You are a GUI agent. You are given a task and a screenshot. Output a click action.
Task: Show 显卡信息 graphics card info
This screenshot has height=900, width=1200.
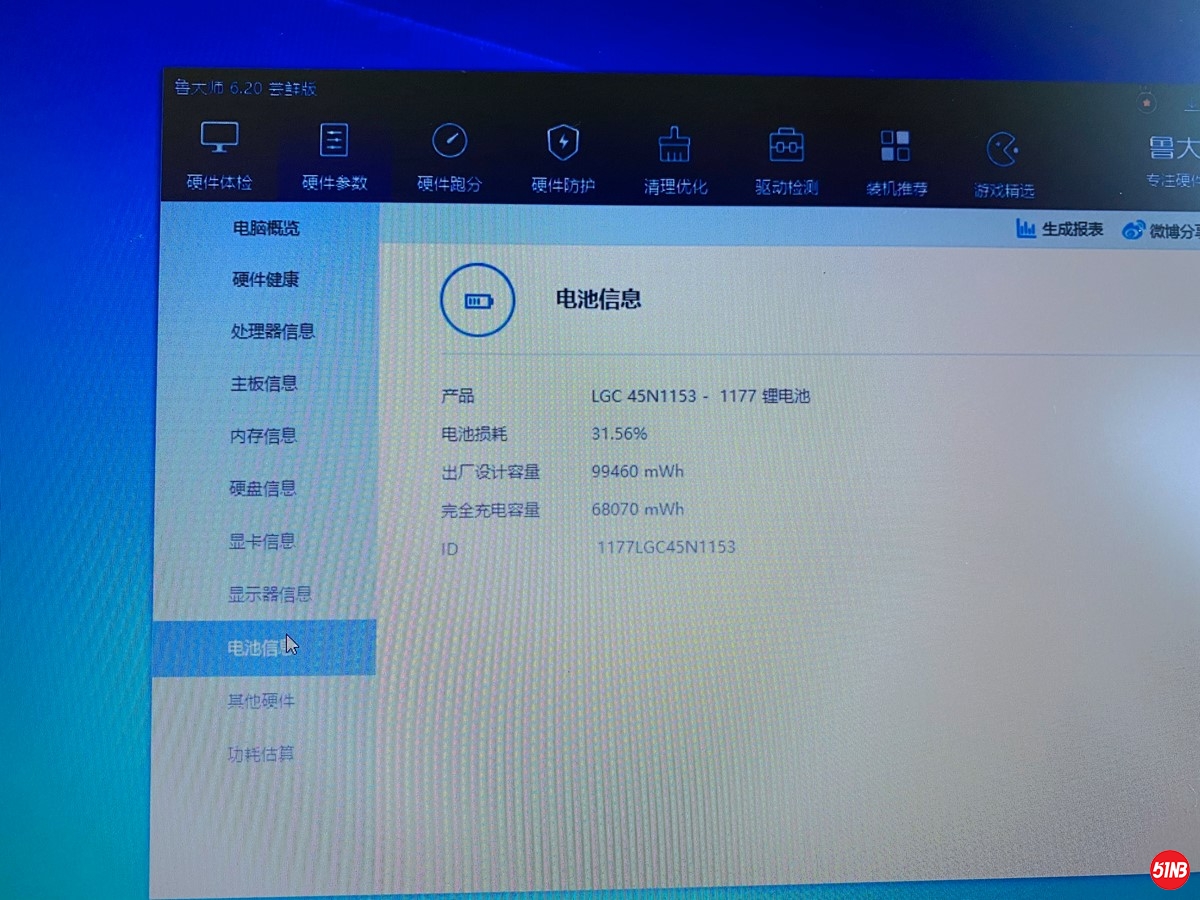point(262,541)
